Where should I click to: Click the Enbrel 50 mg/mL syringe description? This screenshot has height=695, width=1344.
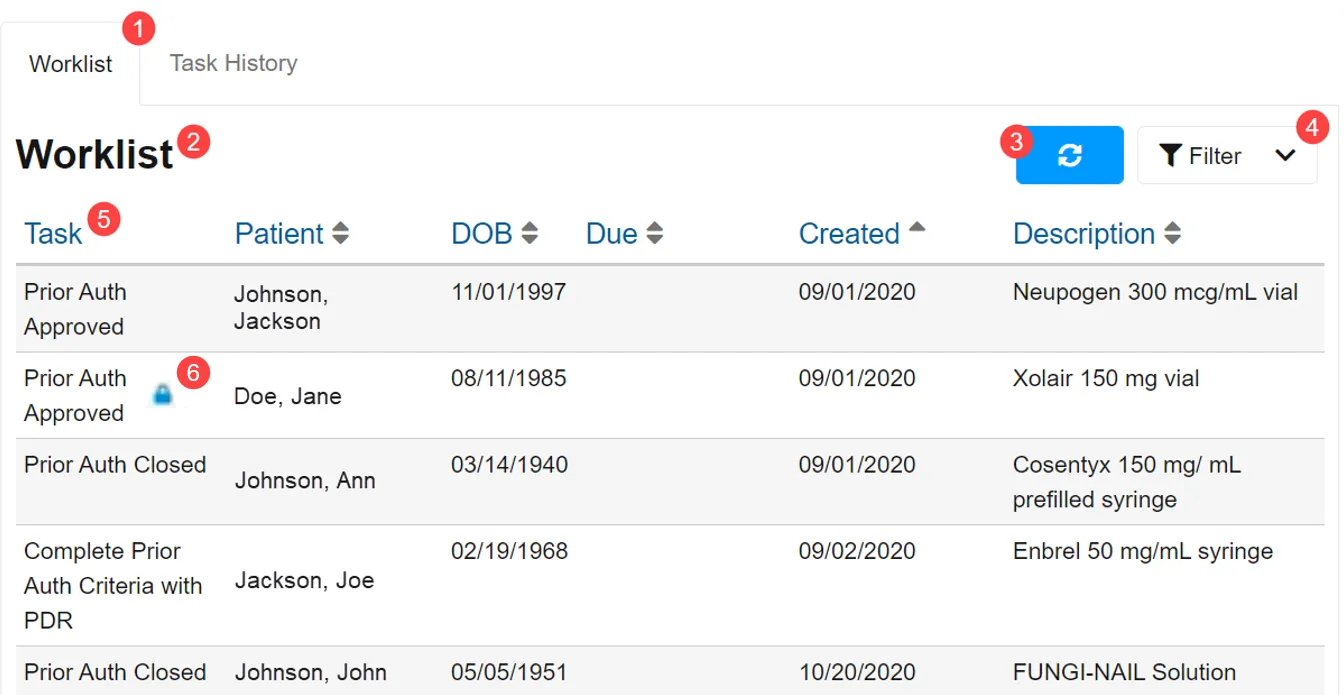[x=1143, y=551]
